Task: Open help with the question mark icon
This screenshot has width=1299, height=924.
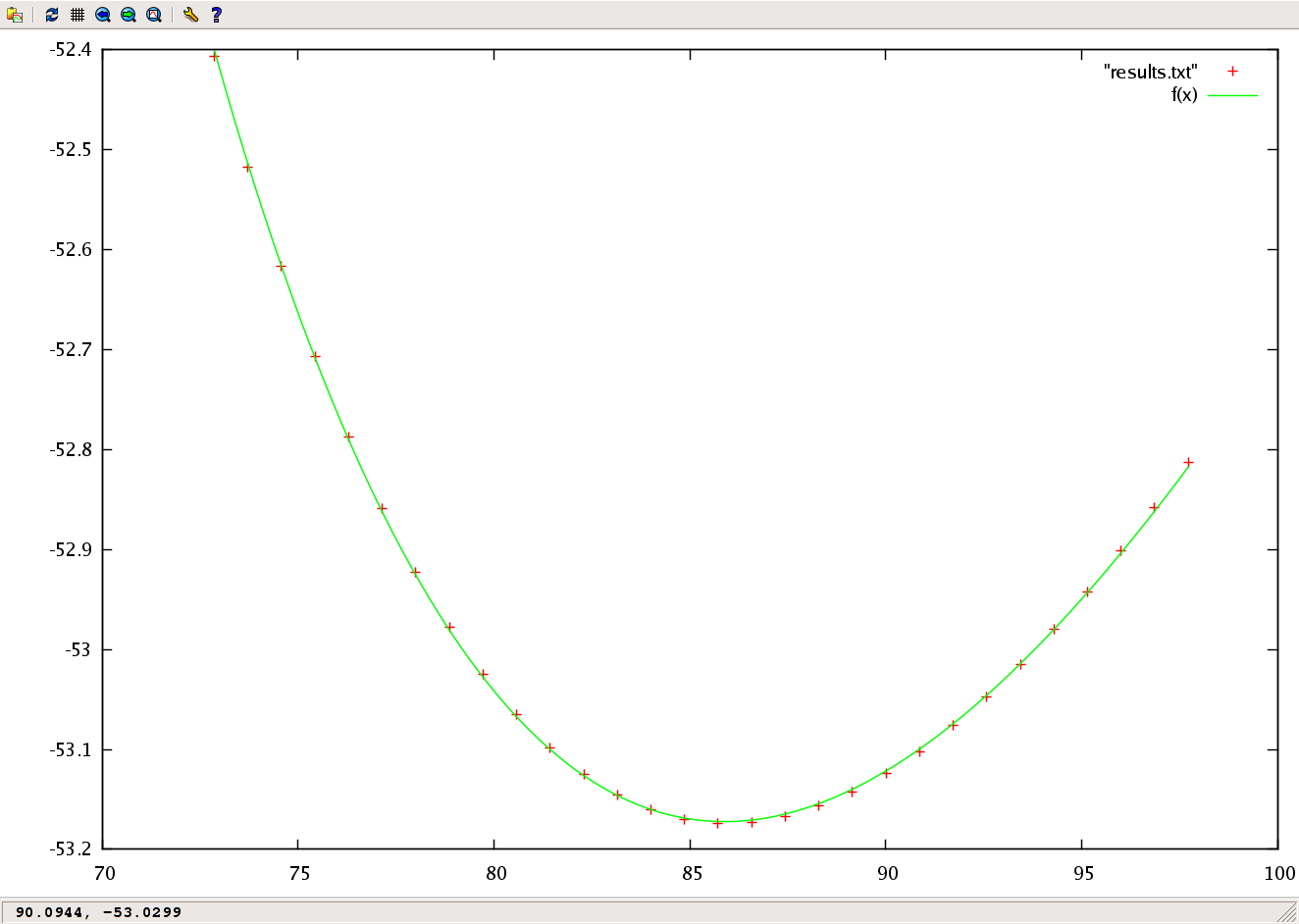Action: 217,15
